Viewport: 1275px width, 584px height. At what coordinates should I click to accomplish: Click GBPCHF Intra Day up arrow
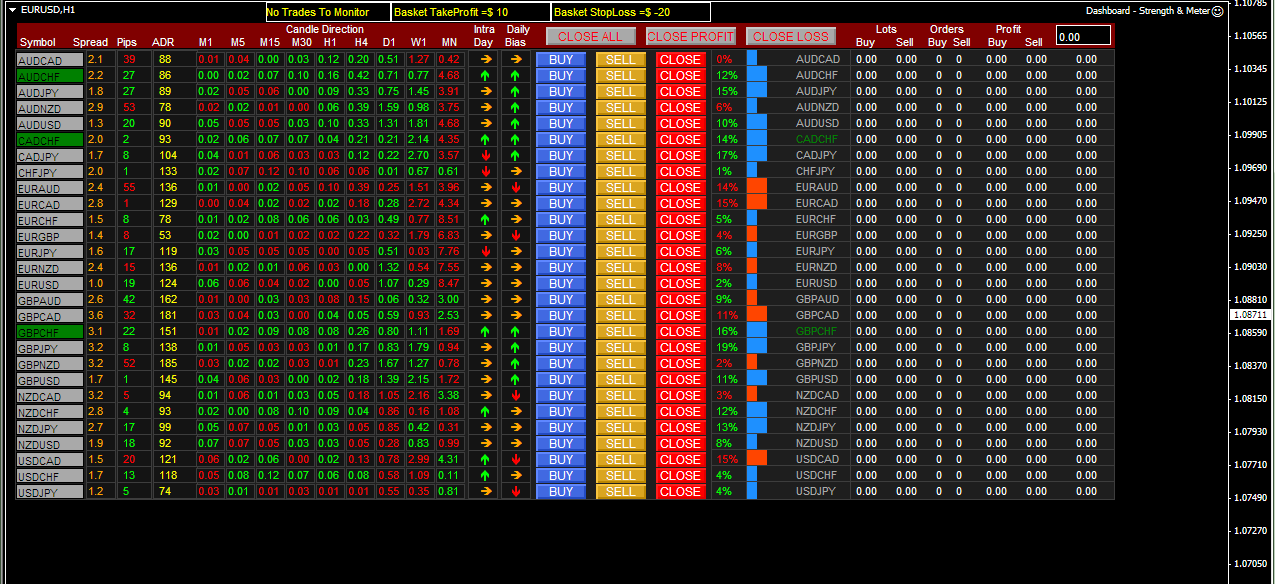coord(485,331)
